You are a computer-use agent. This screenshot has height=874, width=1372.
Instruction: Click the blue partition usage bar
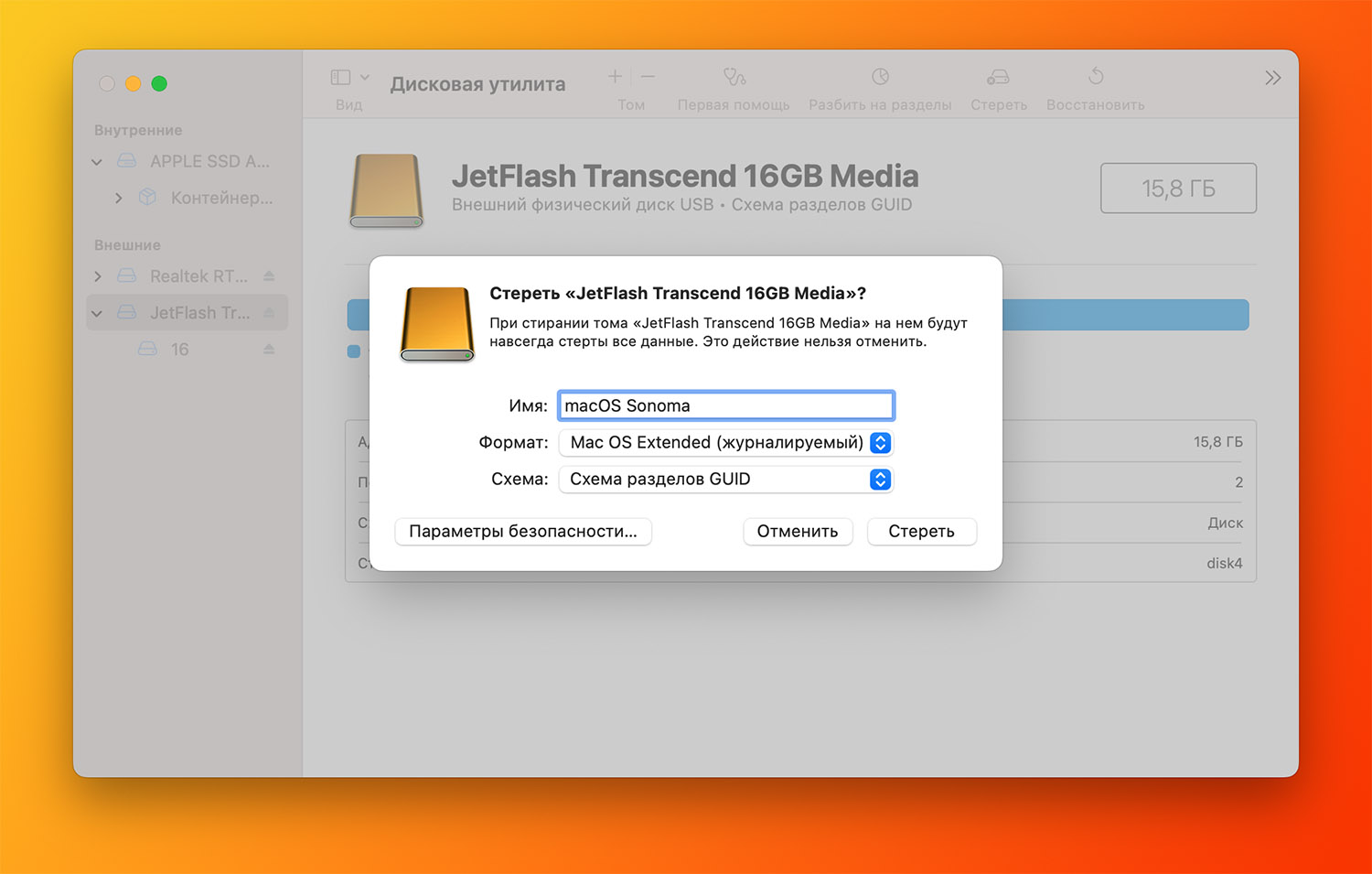point(1125,315)
